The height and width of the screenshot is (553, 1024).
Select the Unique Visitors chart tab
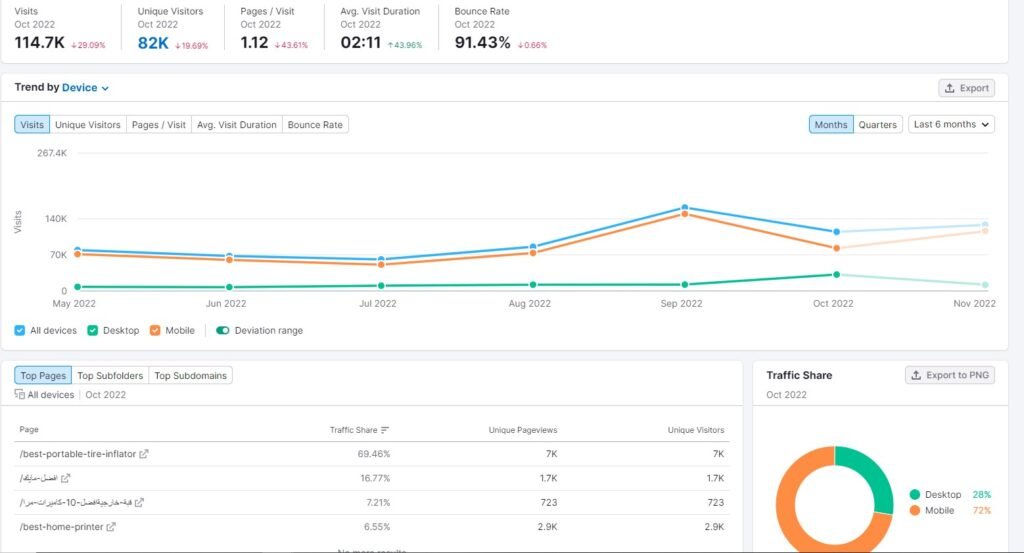(x=88, y=125)
